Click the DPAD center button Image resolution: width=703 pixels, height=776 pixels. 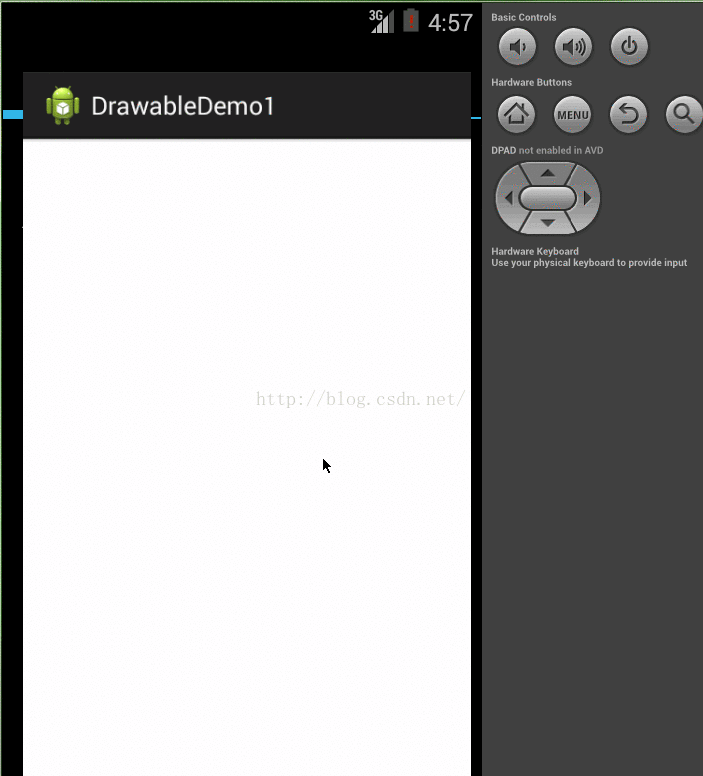point(548,198)
